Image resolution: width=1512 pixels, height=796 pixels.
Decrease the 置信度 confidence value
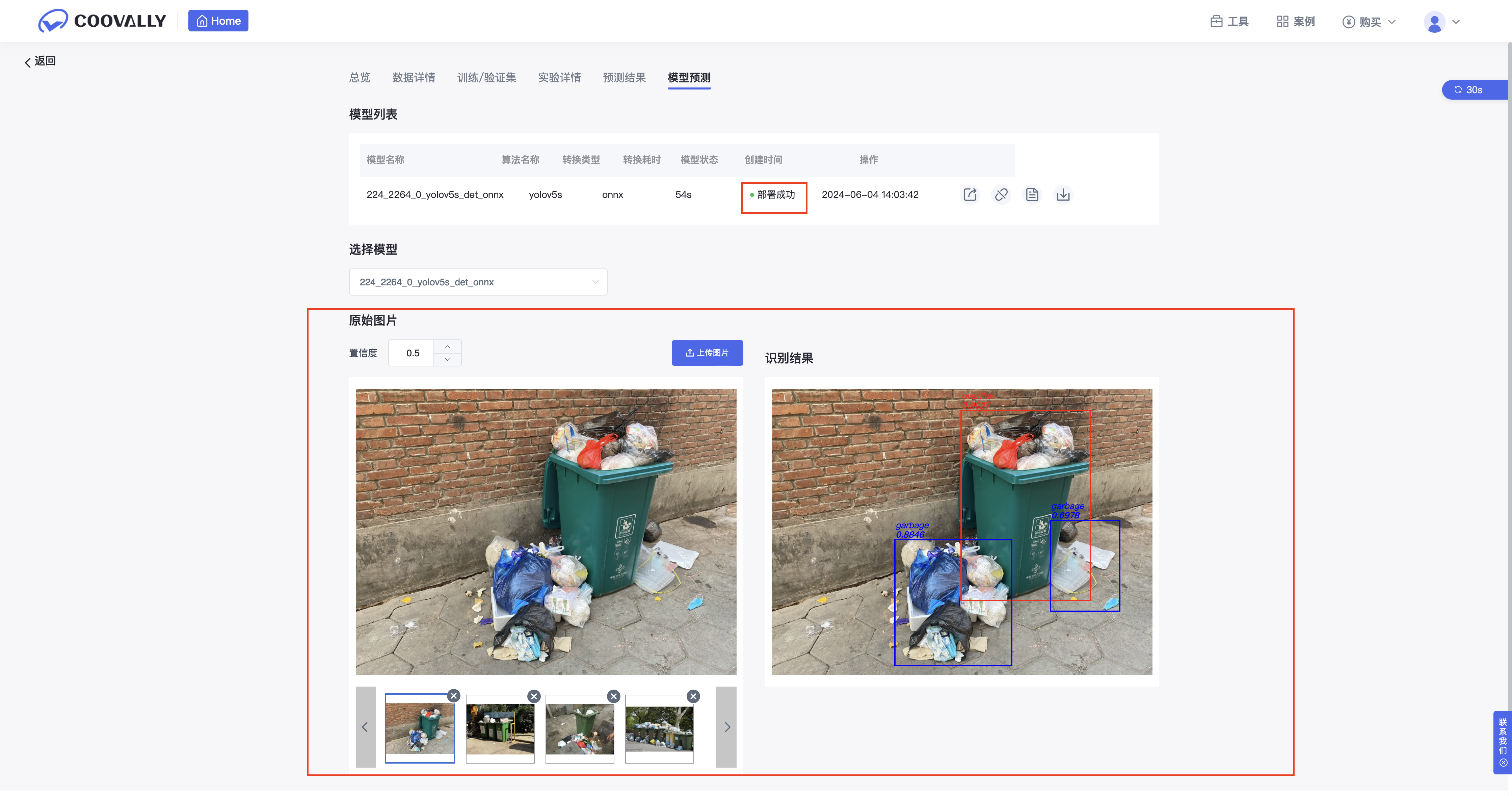[447, 359]
